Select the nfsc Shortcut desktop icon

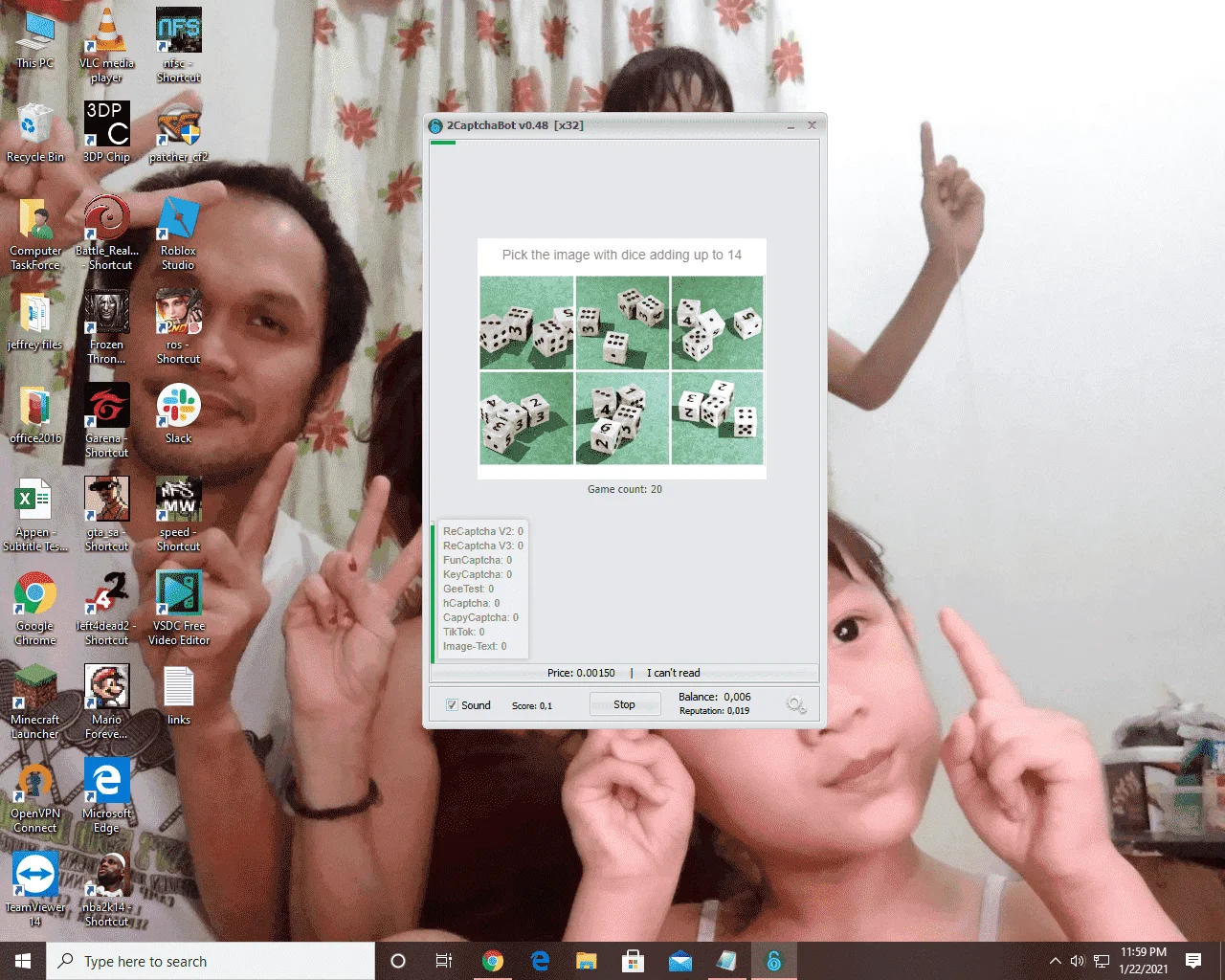[x=179, y=44]
